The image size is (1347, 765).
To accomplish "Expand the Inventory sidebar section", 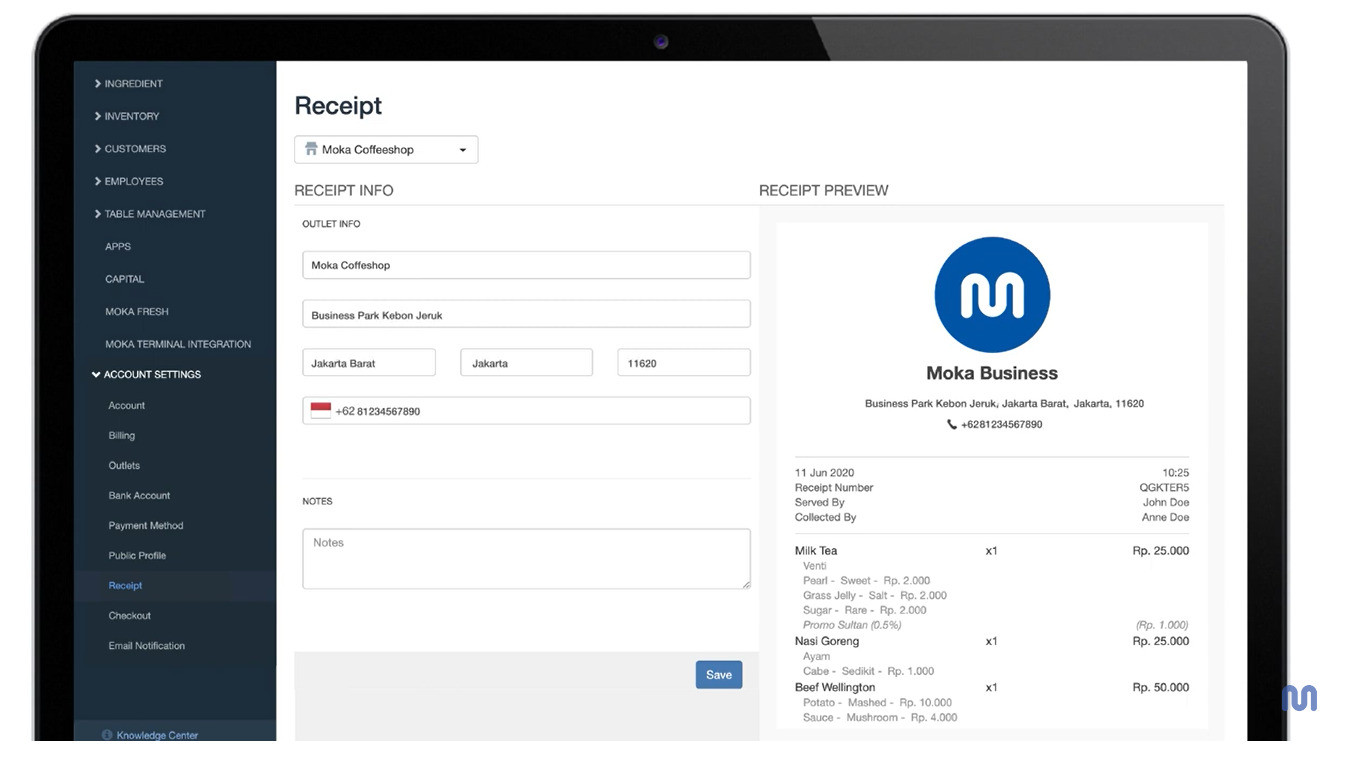I will click(x=131, y=116).
